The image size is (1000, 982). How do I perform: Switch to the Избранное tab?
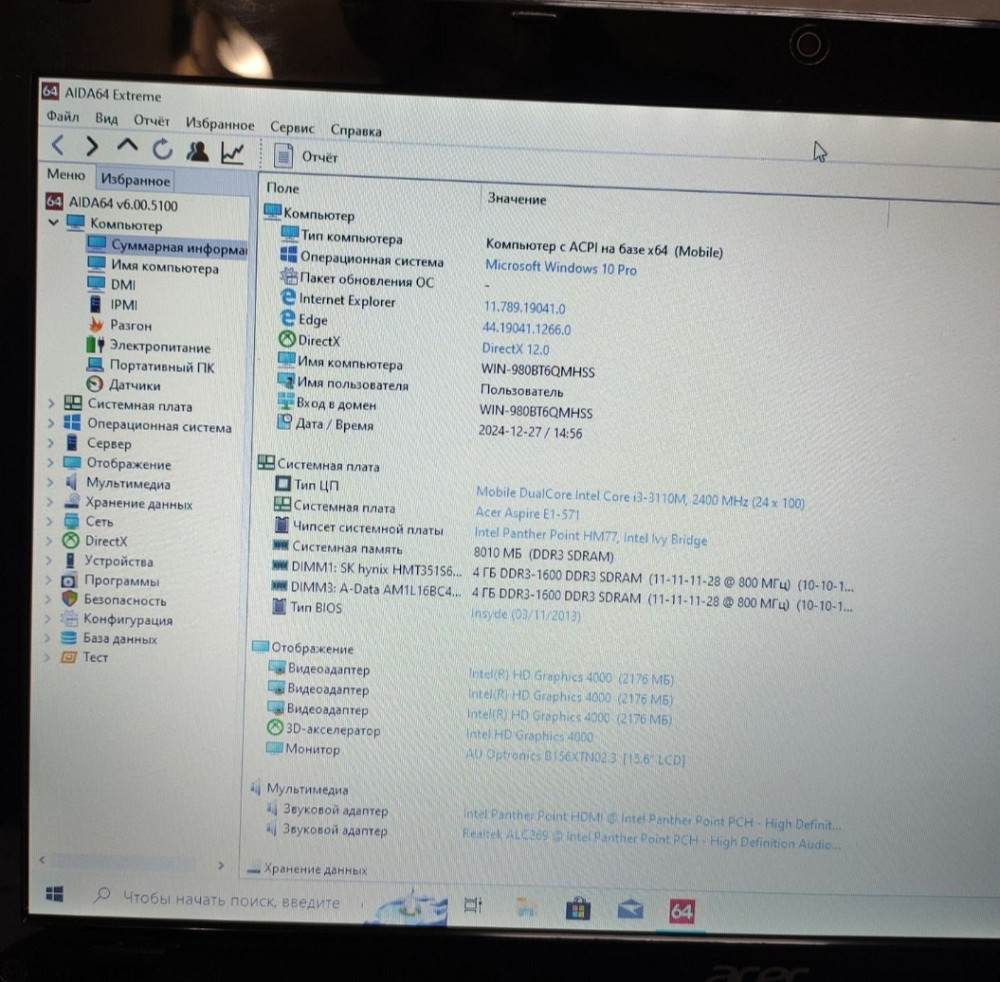[134, 180]
